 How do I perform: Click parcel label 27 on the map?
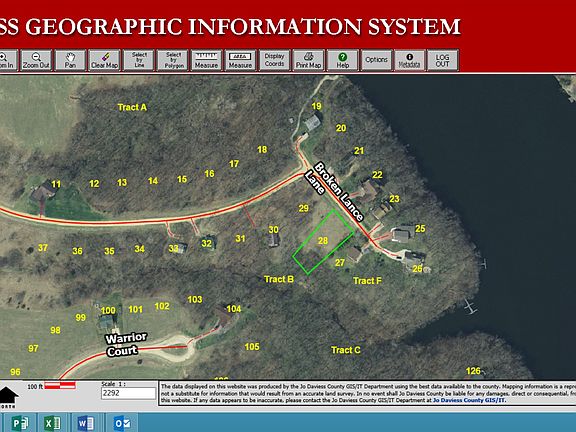pyautogui.click(x=340, y=263)
